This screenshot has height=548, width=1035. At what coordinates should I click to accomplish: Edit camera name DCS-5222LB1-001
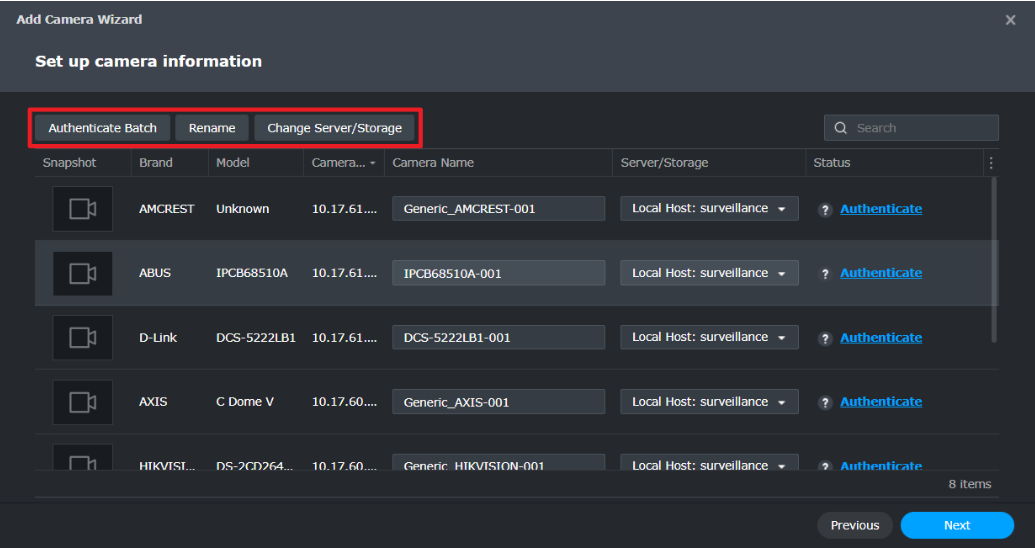[x=498, y=337]
